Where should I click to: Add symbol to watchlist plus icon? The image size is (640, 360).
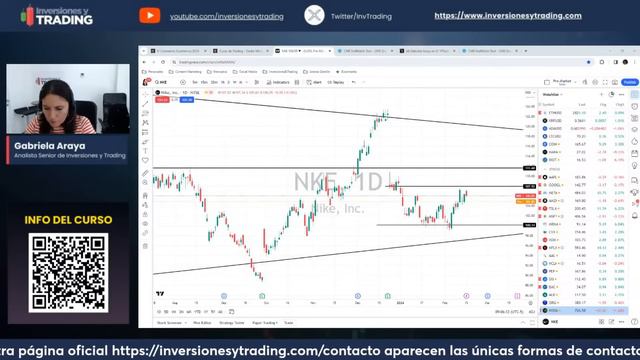pos(602,95)
